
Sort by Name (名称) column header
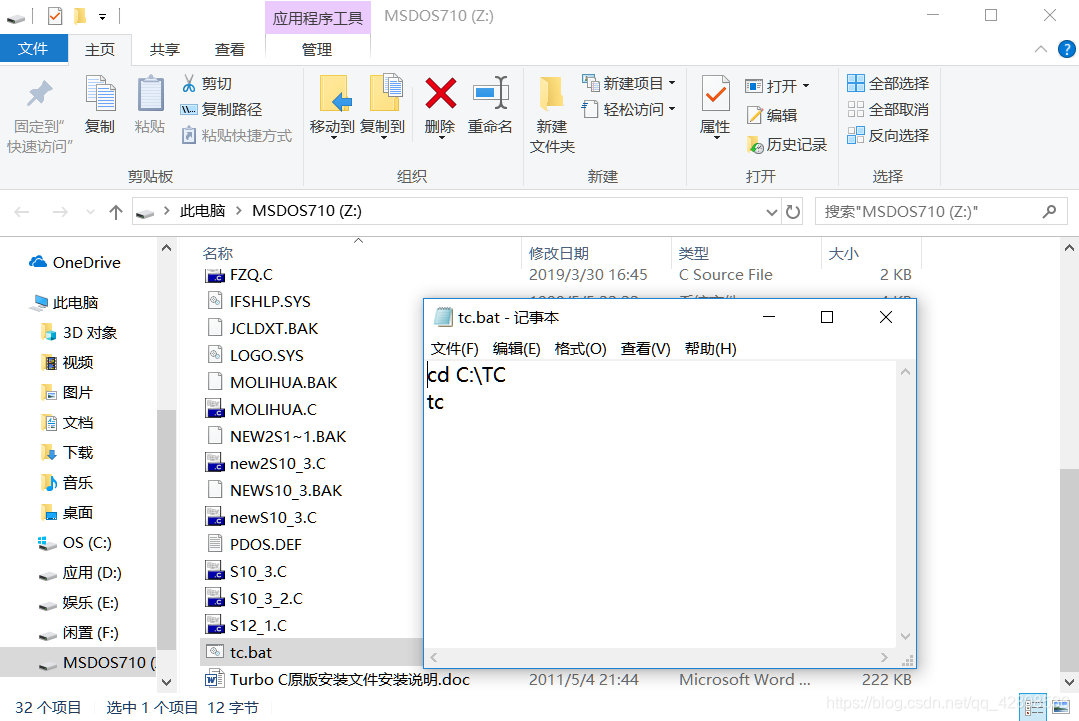[x=218, y=253]
